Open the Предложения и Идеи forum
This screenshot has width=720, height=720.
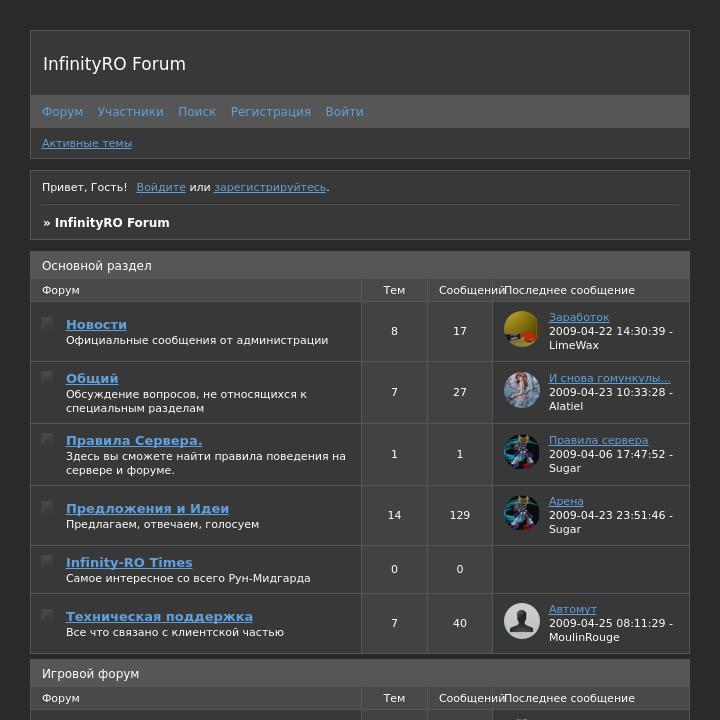pyautogui.click(x=147, y=508)
